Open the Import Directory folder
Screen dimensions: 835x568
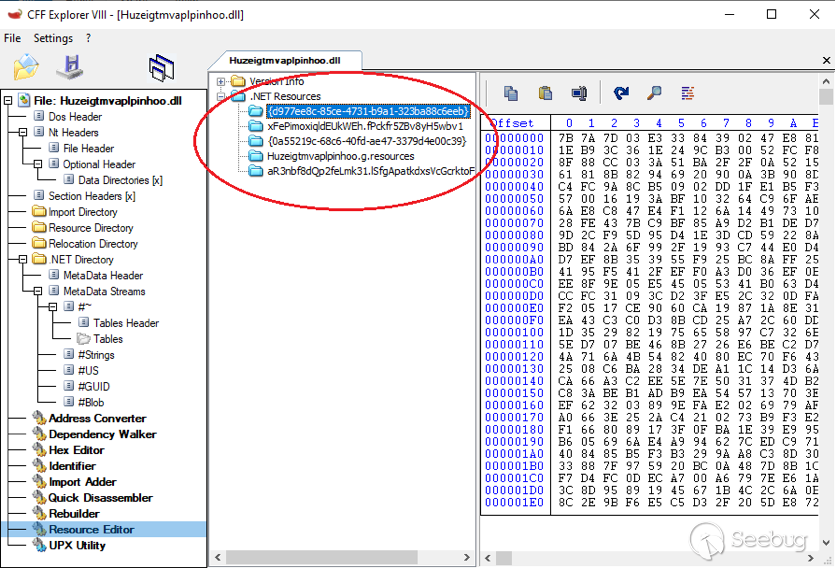[x=83, y=212]
